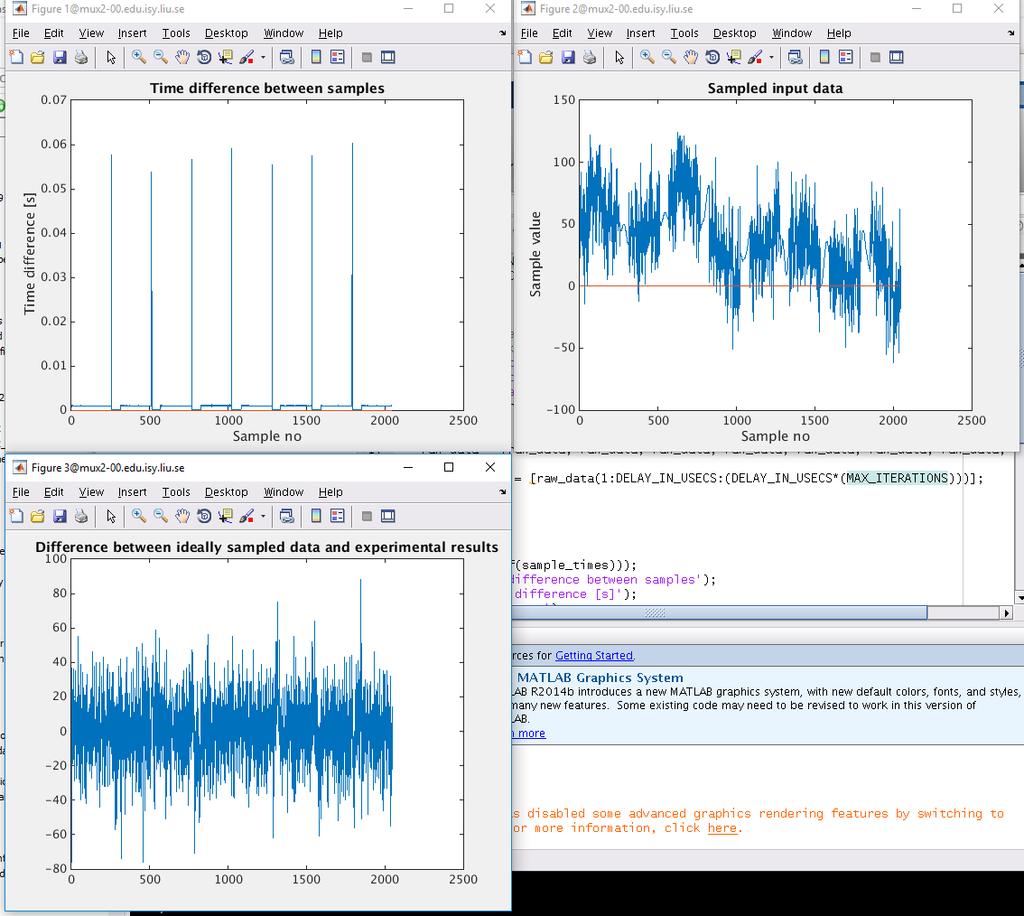Dock Figure 3 using menu bar arrow
Viewport: 1024px width, 916px height.
click(x=502, y=492)
